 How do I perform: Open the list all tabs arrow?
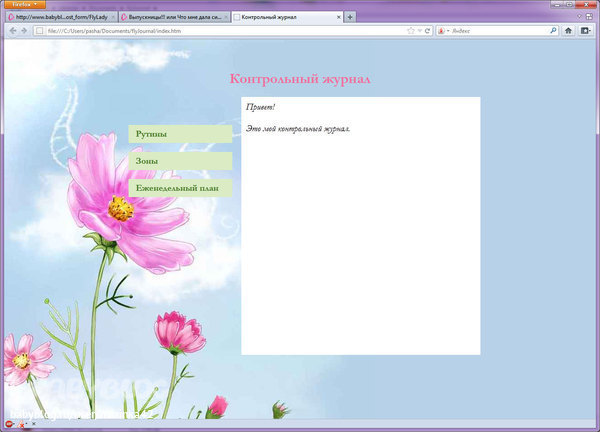point(579,17)
